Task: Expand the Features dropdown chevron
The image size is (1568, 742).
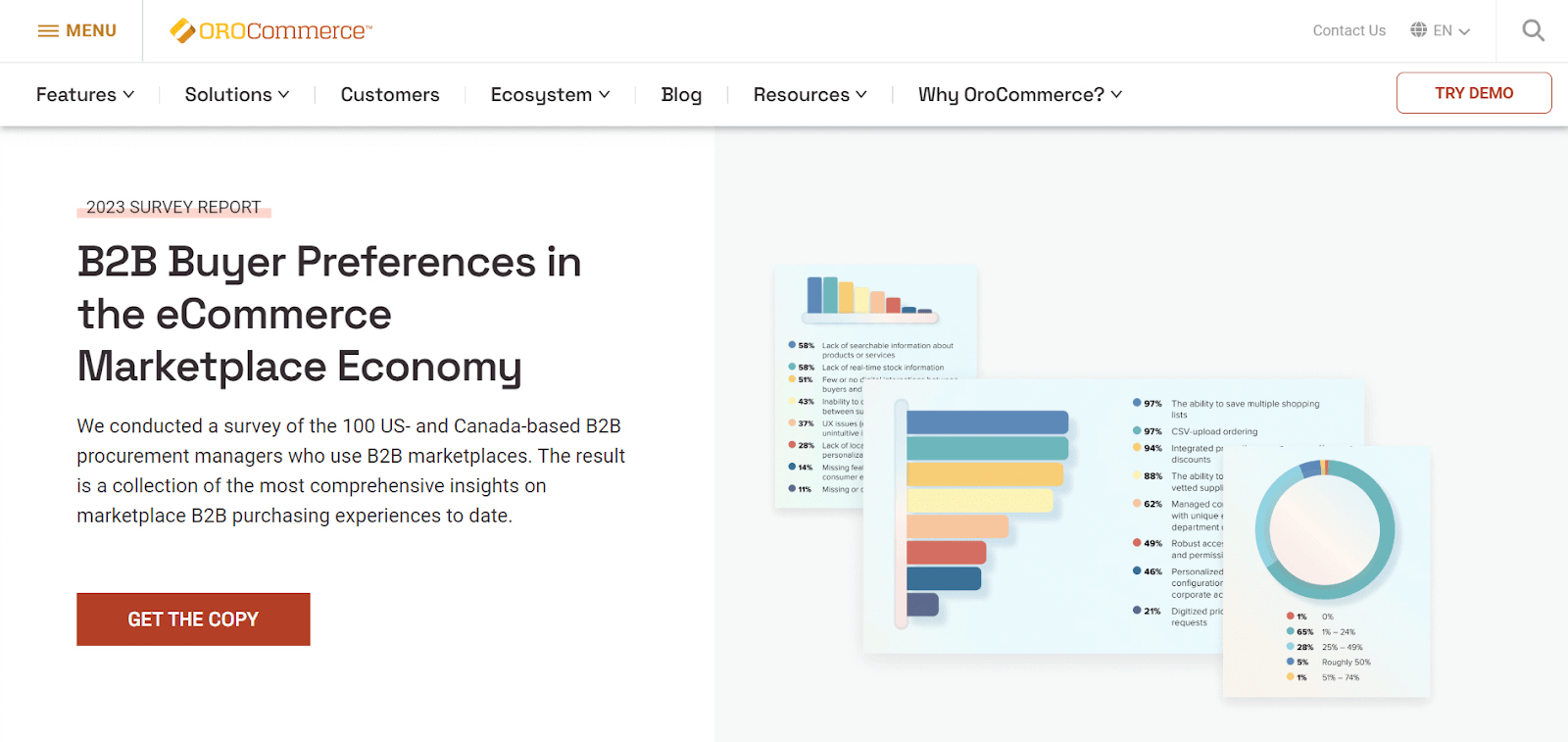Action: coord(128,94)
